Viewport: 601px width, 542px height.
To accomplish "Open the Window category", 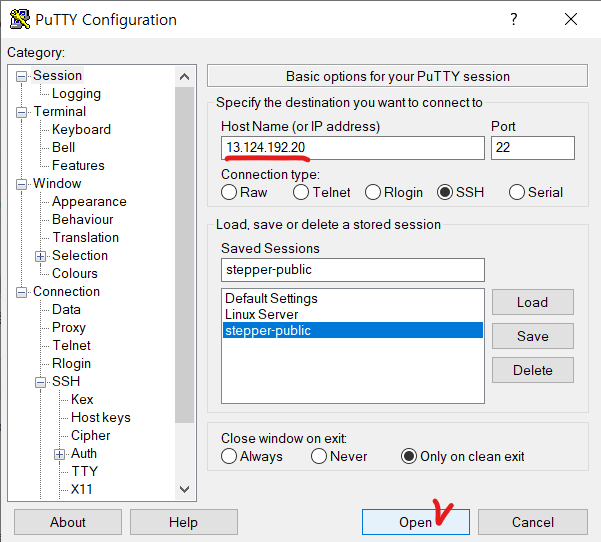I will pyautogui.click(x=57, y=184).
